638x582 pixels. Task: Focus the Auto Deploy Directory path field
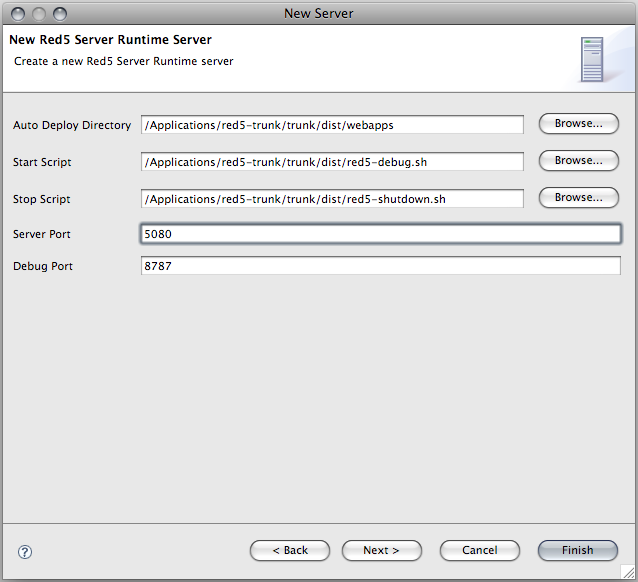[x=332, y=125]
